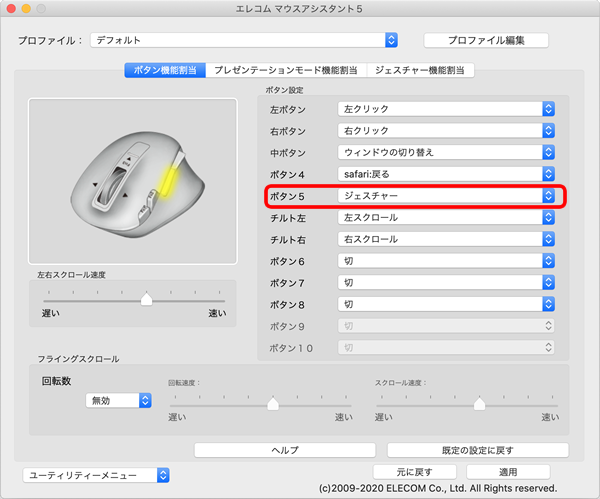Open the ボタン8 function dropdown
600x499 pixels.
pyautogui.click(x=446, y=304)
